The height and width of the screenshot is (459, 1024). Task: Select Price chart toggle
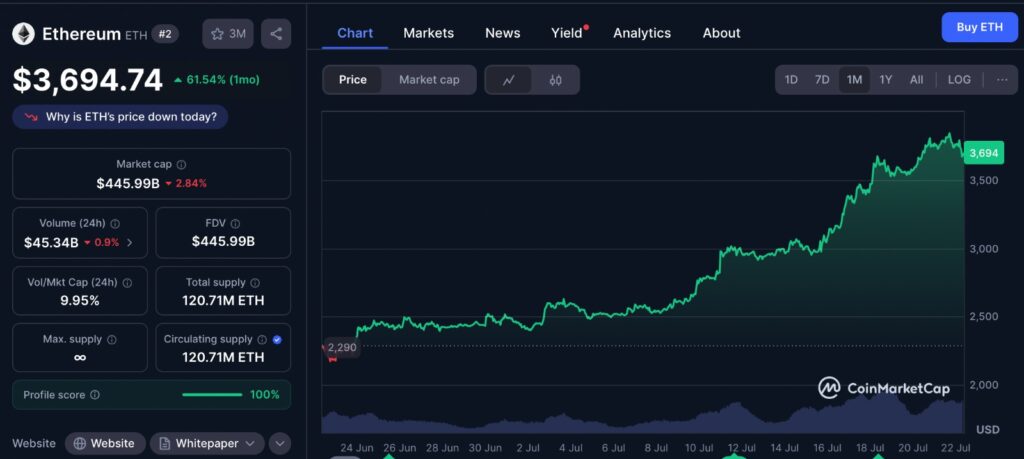tap(353, 80)
